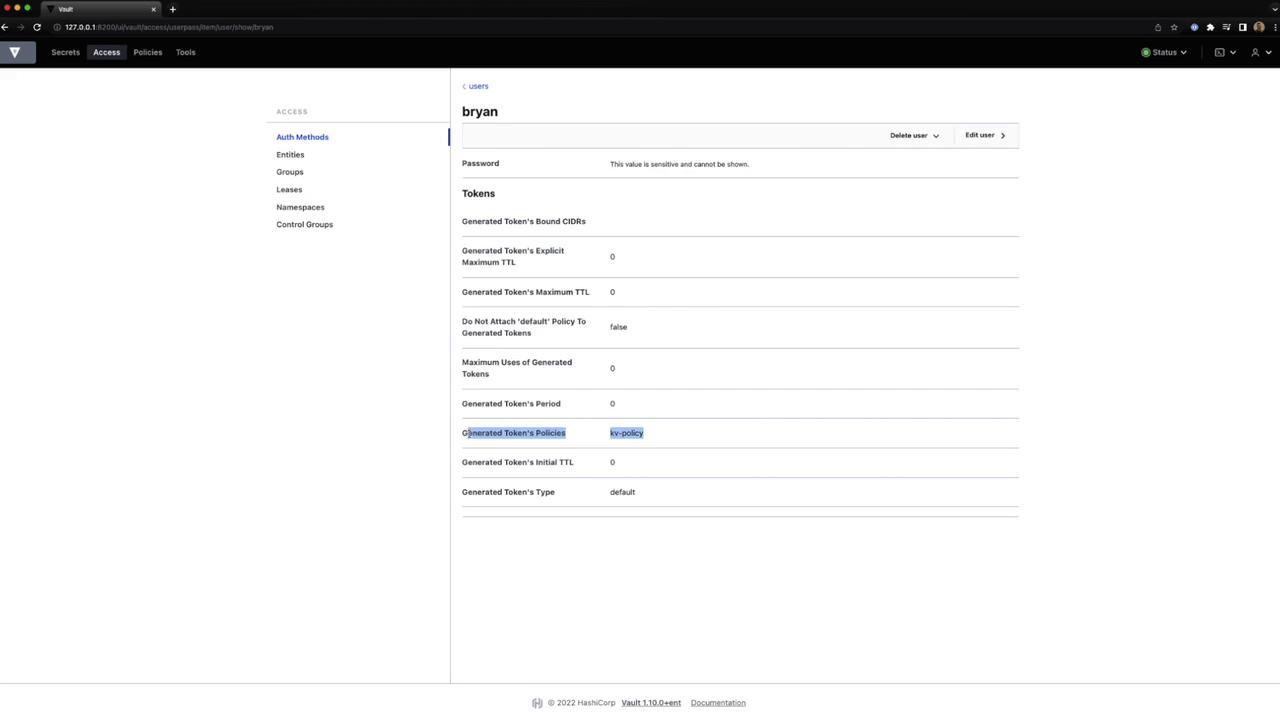Click the Vault logo home icon
Image resolution: width=1280 pixels, height=720 pixels.
pyautogui.click(x=15, y=52)
